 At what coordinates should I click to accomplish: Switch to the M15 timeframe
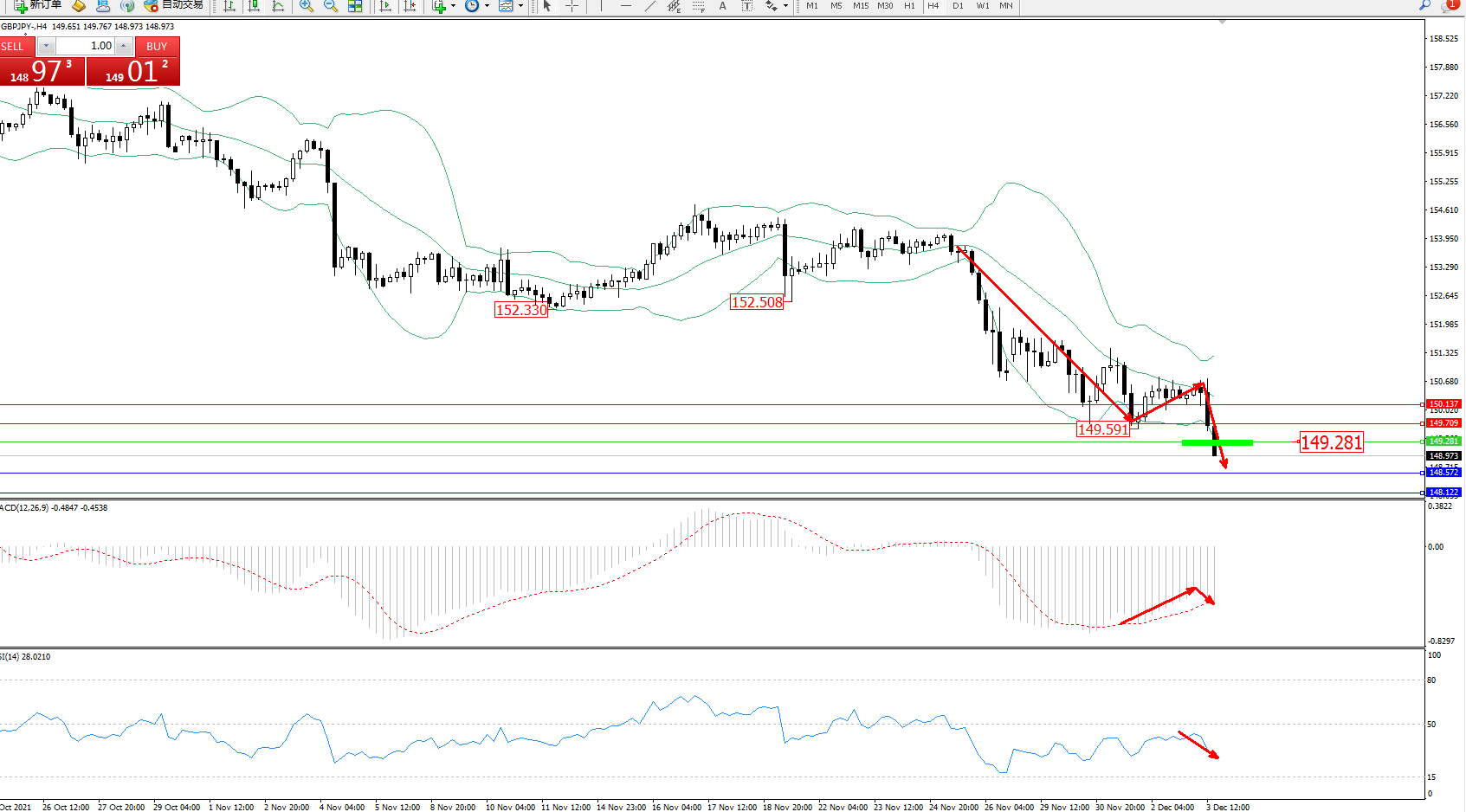tap(860, 6)
